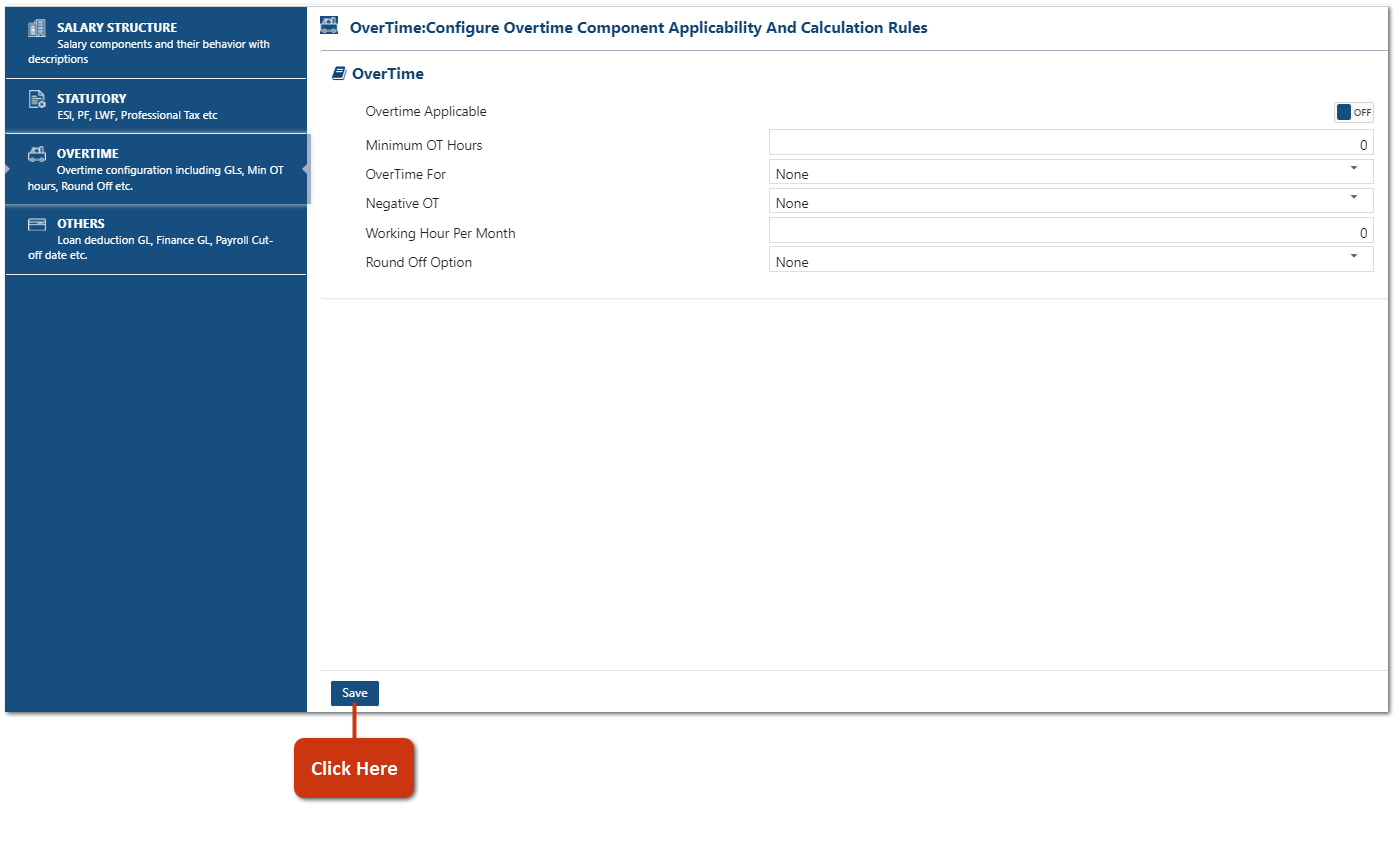Click the Round Off Option dropdown arrow
The width and height of the screenshot is (1397, 853).
tap(1354, 256)
